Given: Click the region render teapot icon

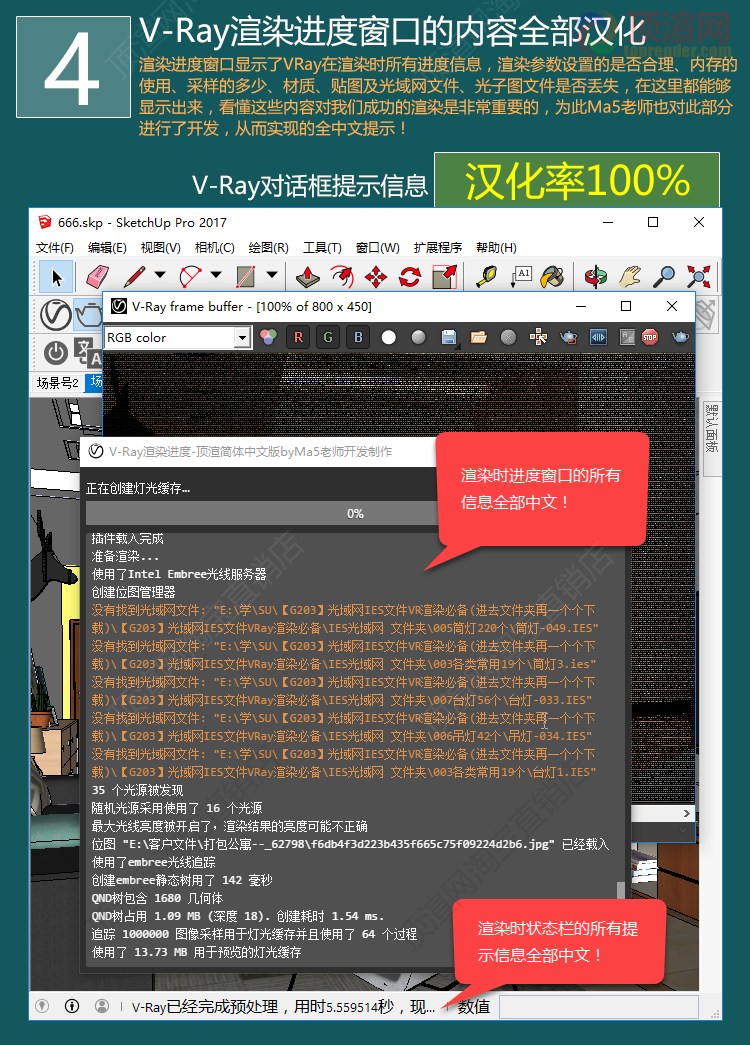Looking at the screenshot, I should [569, 337].
